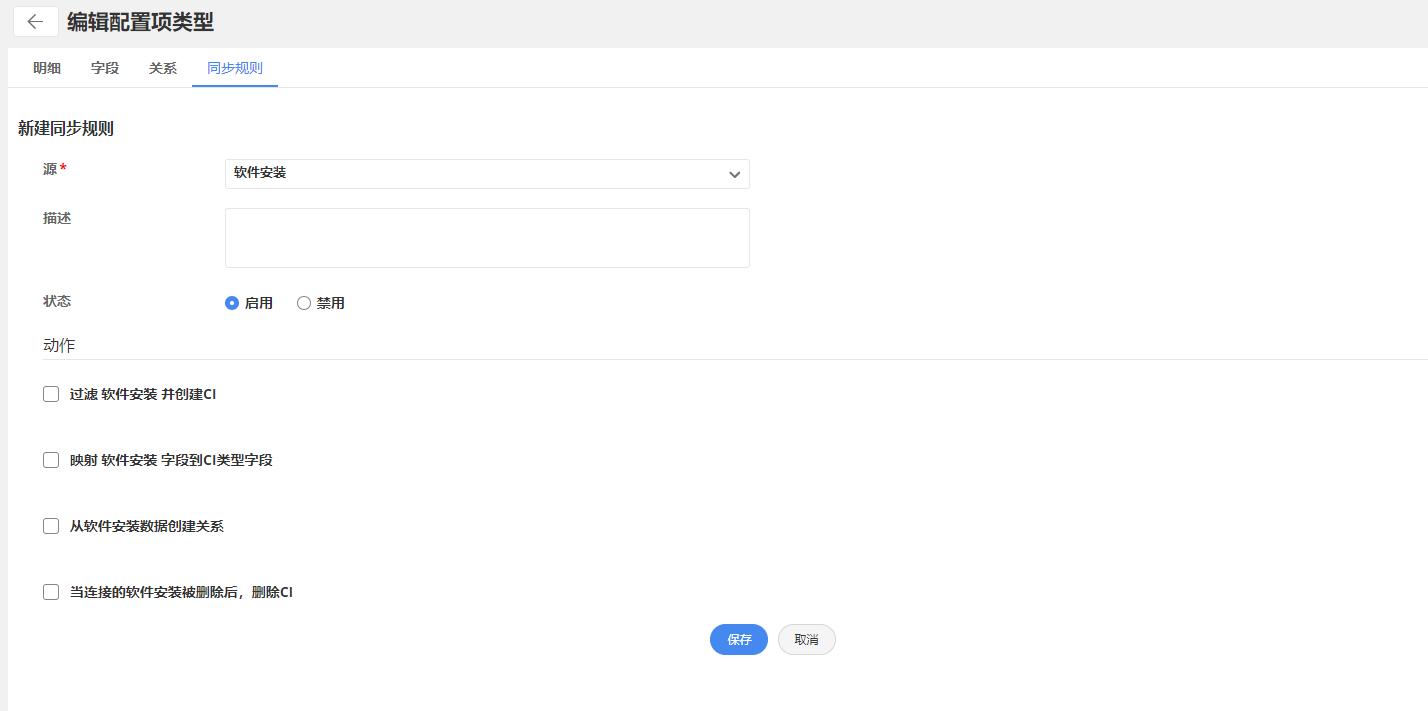
Task: Switch to the 明细 tab
Action: [47, 68]
